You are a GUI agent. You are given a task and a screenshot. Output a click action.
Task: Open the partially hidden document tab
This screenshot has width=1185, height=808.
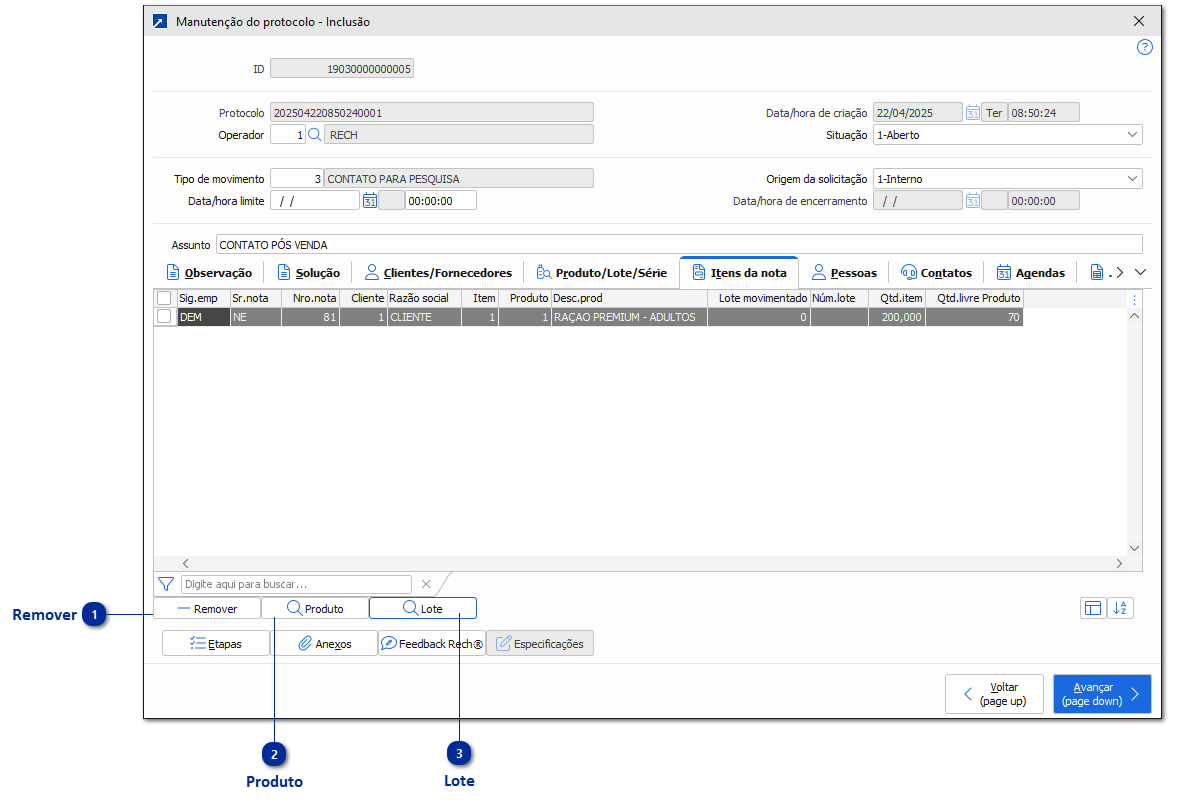(x=1097, y=273)
